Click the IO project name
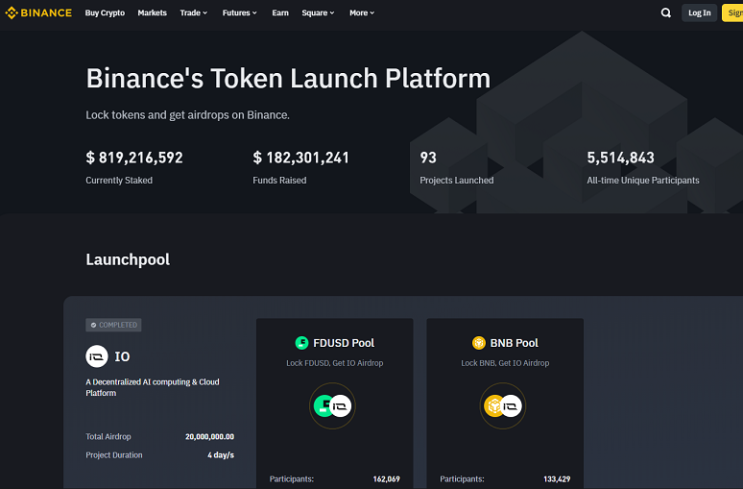743x489 pixels. 122,356
